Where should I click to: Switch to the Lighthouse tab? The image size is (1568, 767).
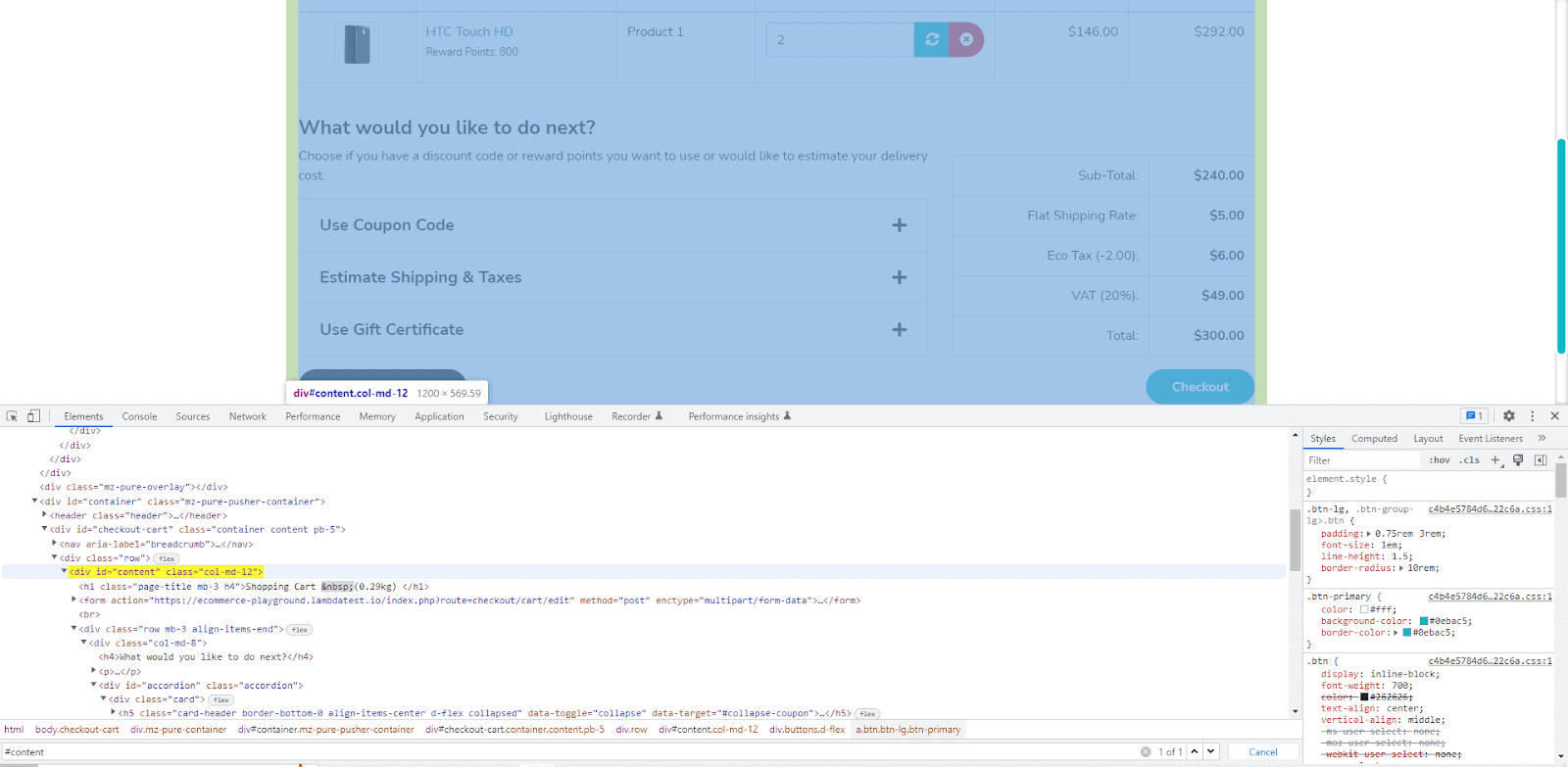coord(568,416)
